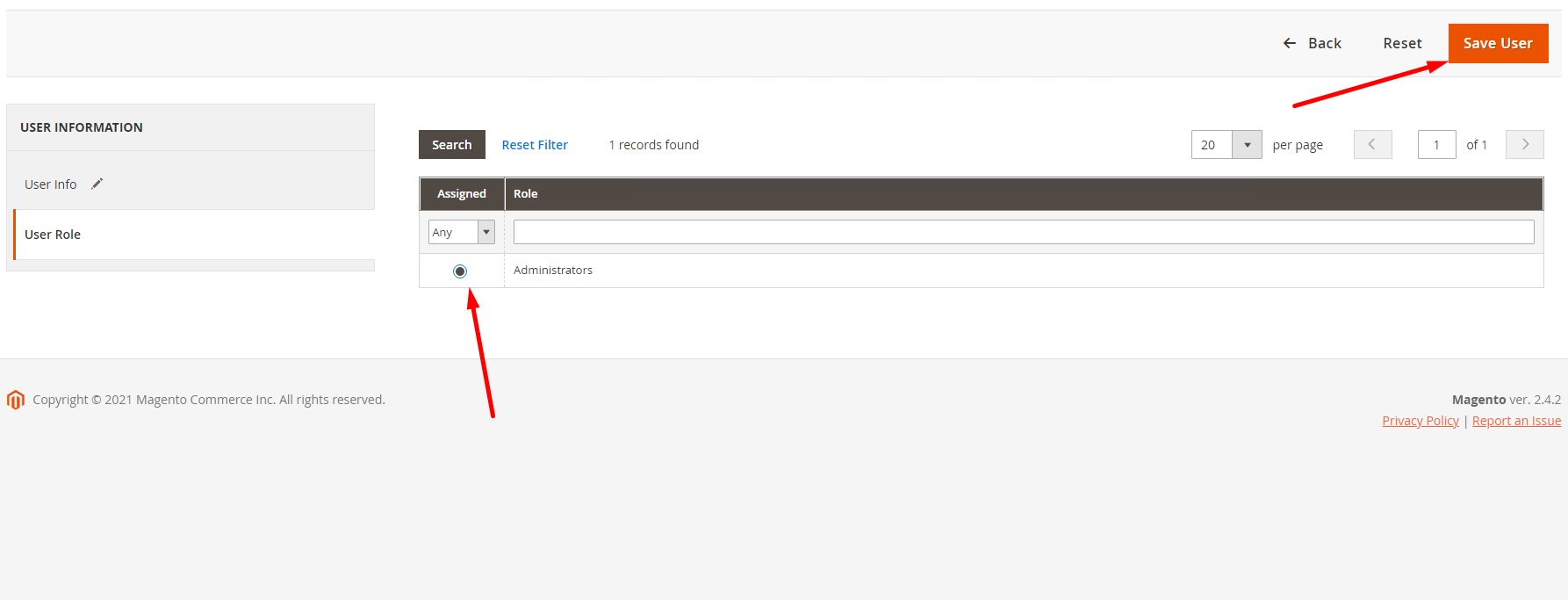Open the Privacy Policy link
The height and width of the screenshot is (600, 1568).
(x=1421, y=421)
